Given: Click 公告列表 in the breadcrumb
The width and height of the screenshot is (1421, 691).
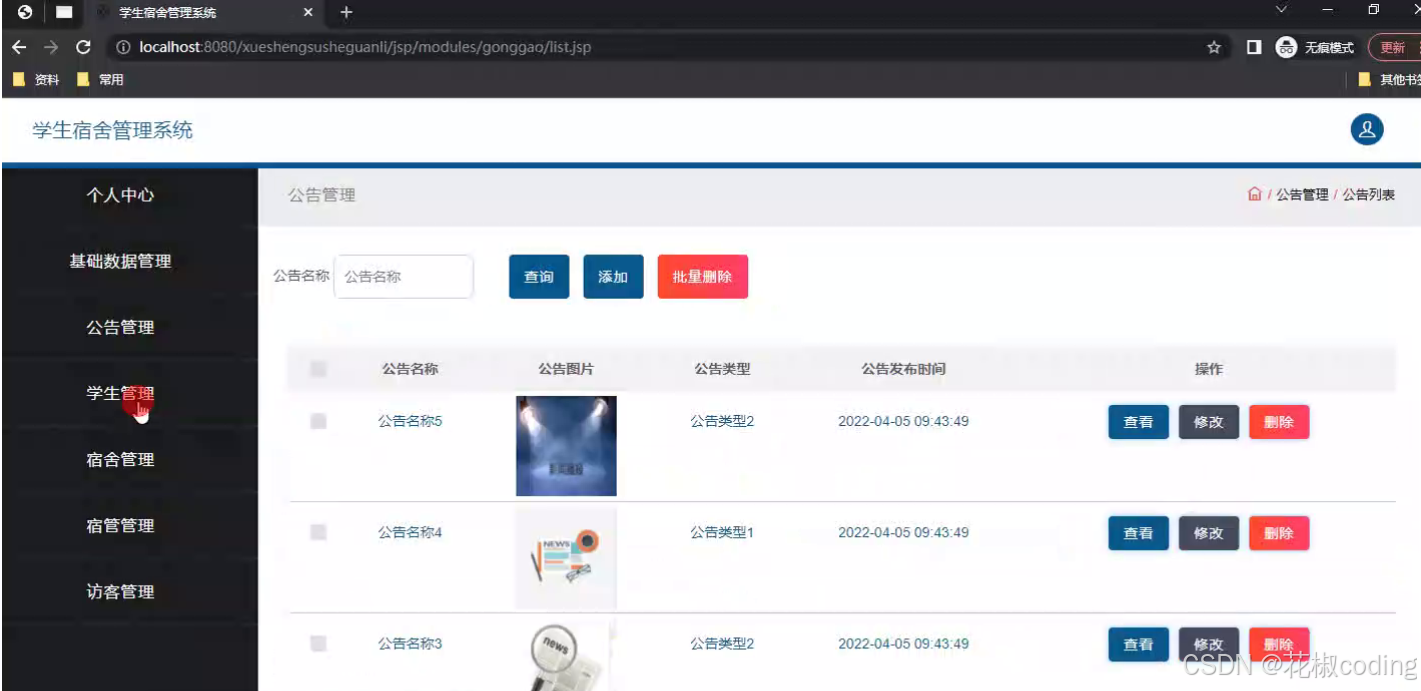Looking at the screenshot, I should [x=1368, y=195].
